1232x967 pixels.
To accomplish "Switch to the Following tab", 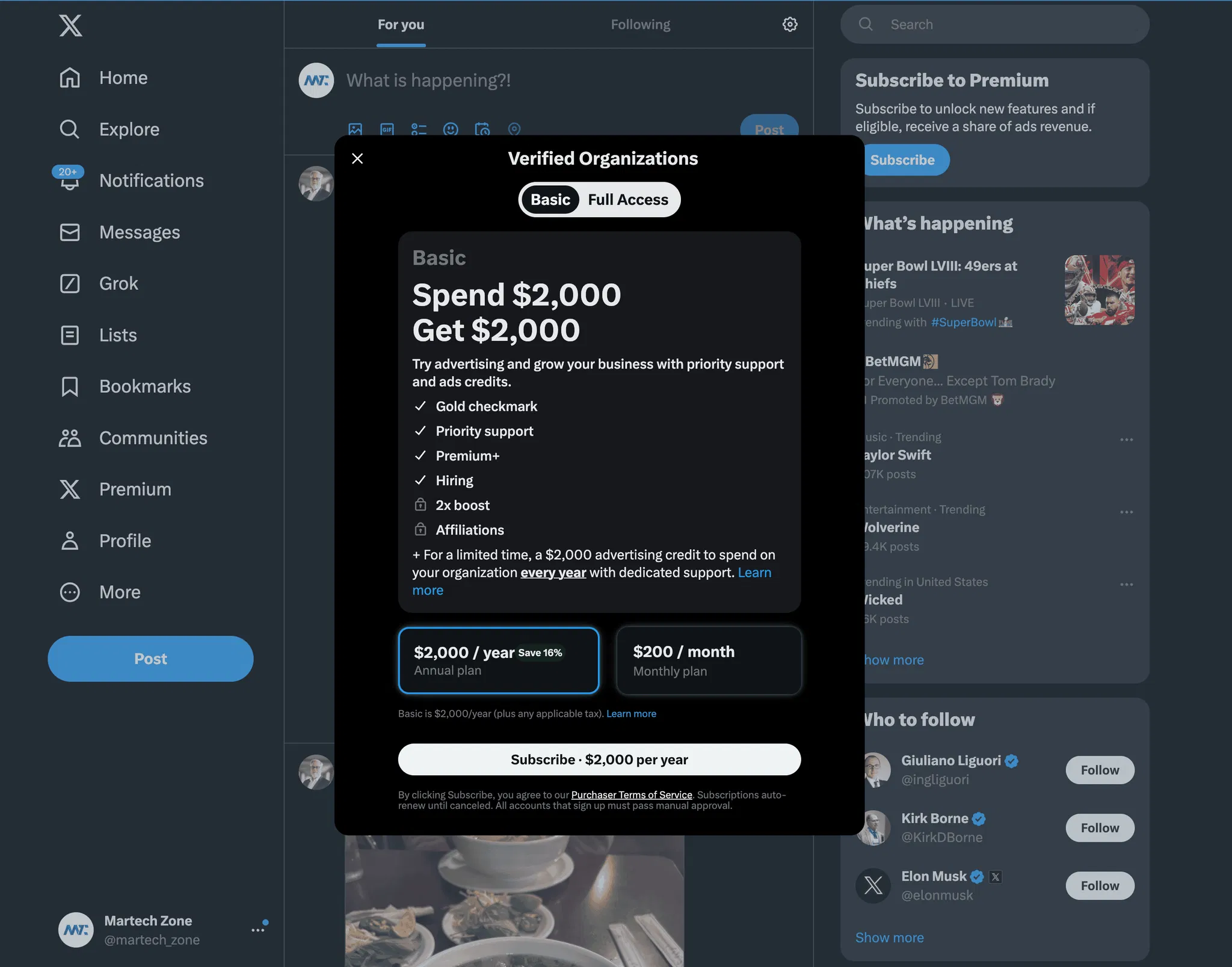I will click(641, 25).
